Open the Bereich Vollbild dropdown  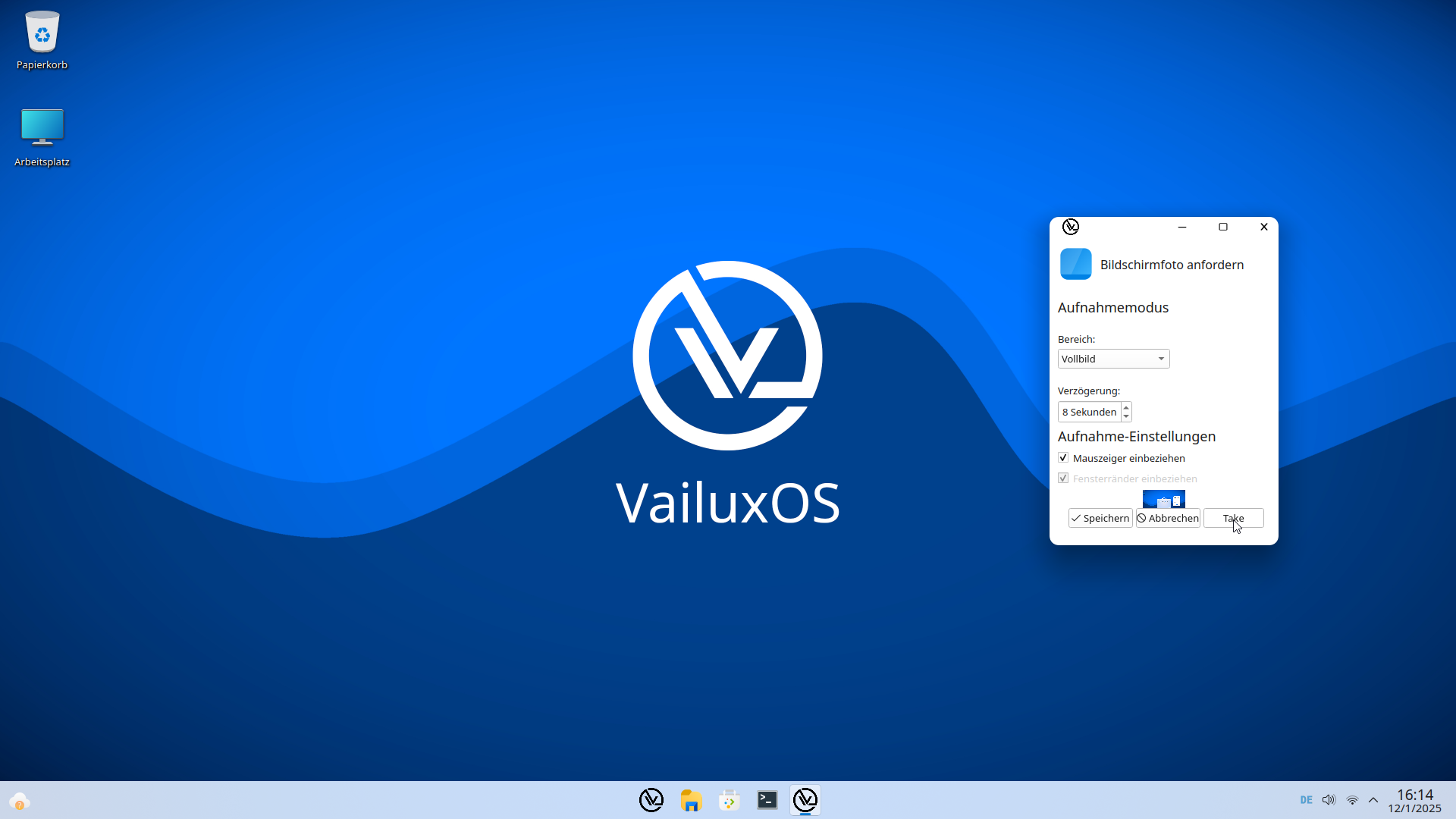tap(1113, 359)
